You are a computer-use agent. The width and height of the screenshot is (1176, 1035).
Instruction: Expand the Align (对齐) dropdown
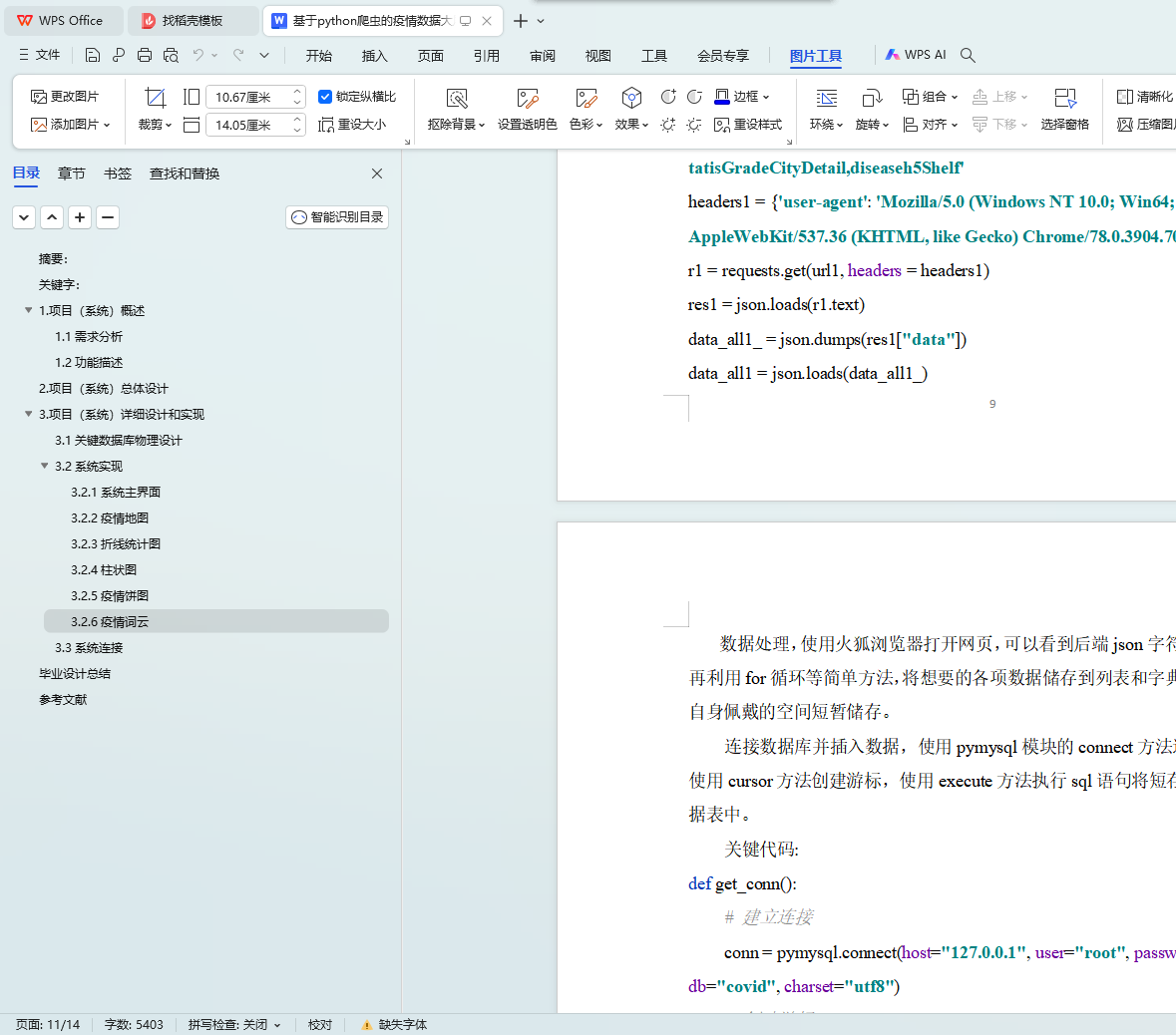pos(931,125)
